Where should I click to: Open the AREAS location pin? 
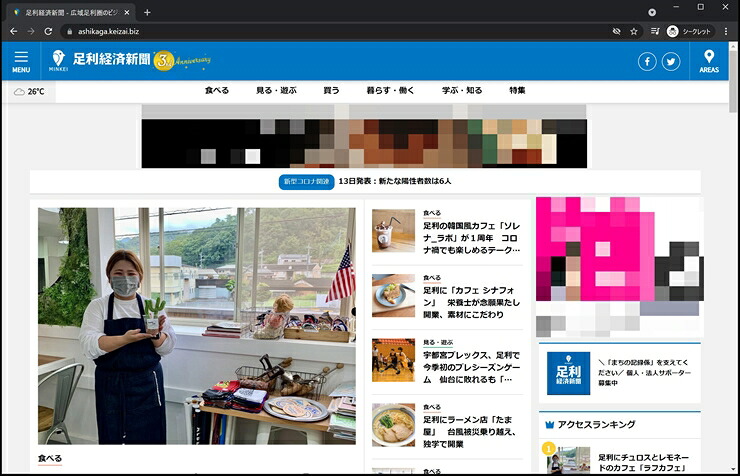[x=709, y=61]
